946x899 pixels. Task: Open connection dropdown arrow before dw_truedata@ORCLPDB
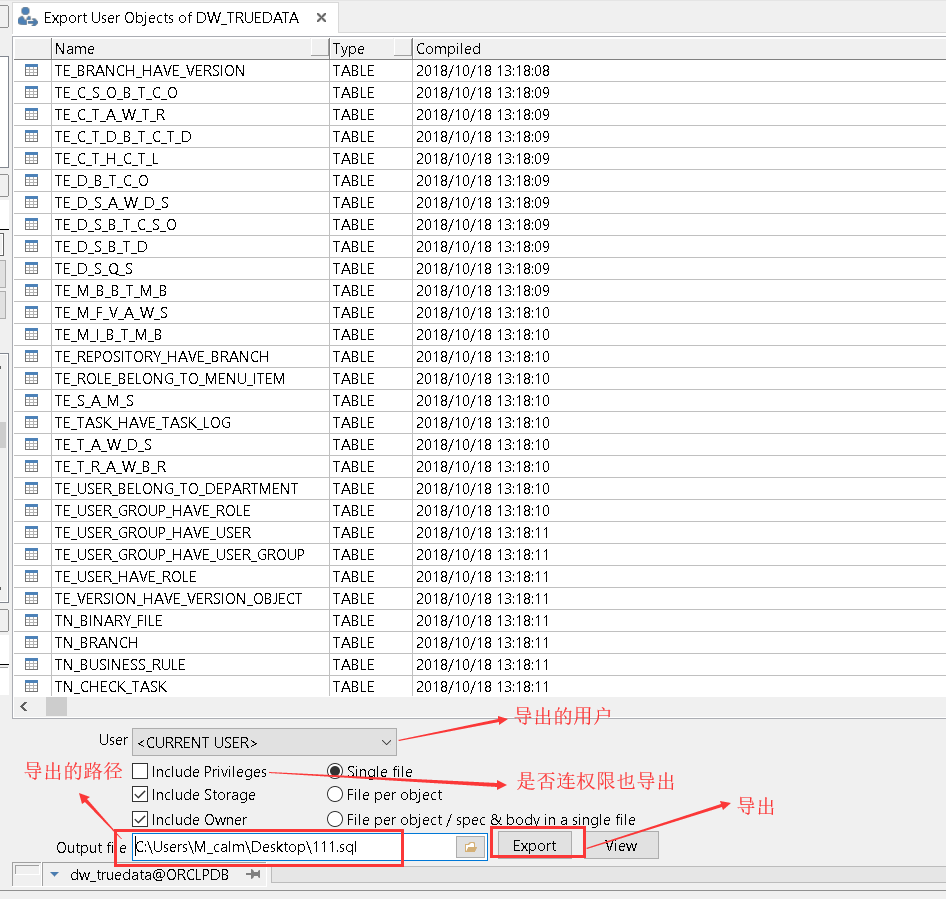coord(54,874)
